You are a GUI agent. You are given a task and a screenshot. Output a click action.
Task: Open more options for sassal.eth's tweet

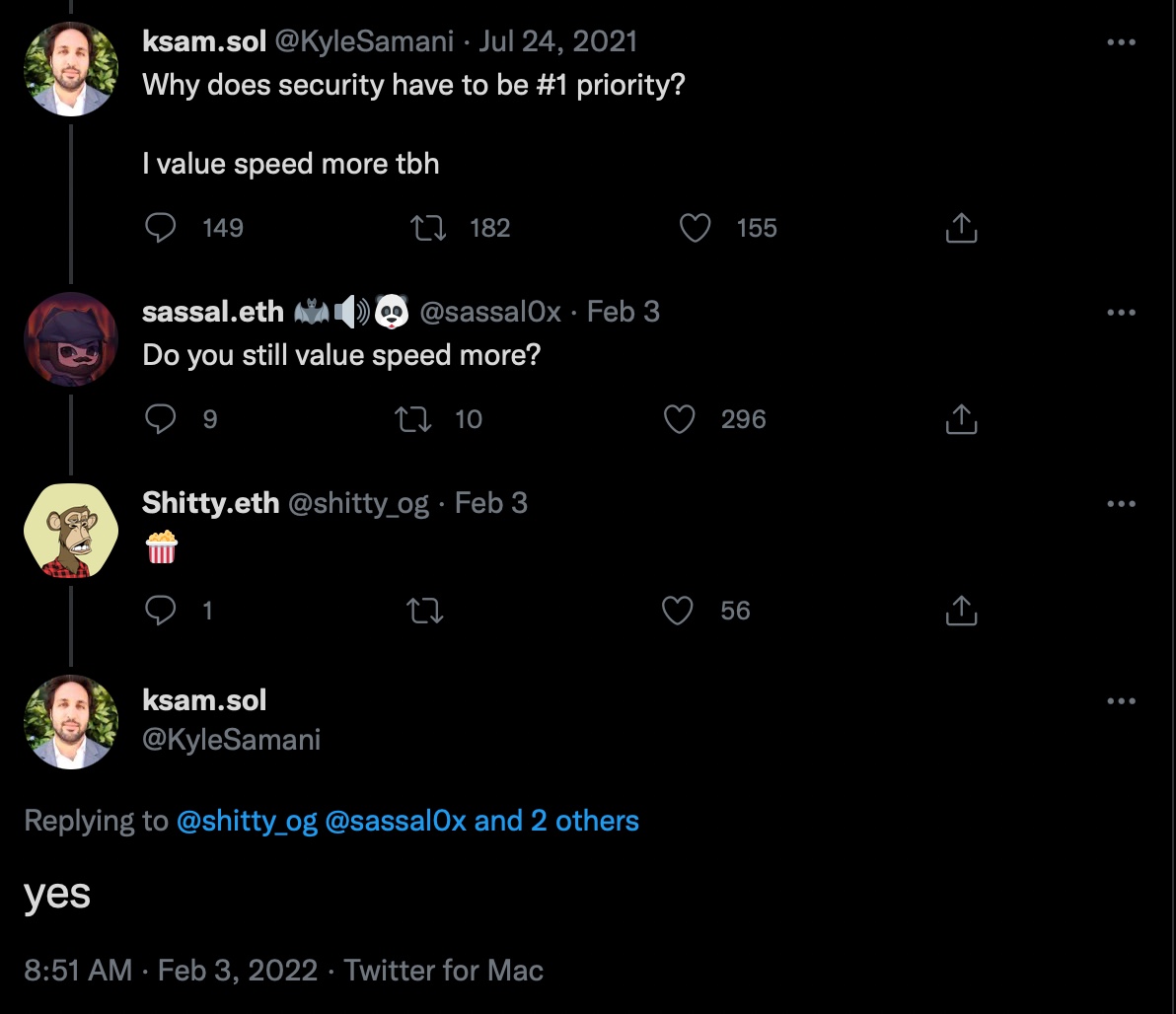click(1122, 313)
